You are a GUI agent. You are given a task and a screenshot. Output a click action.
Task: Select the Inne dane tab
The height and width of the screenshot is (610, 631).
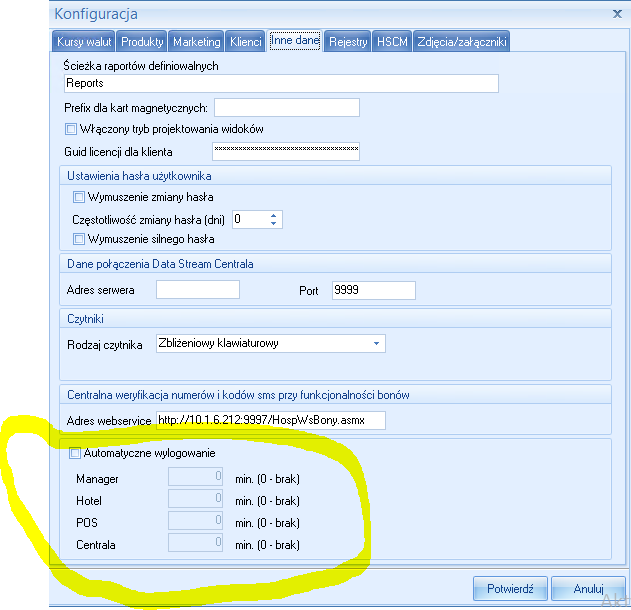coord(295,41)
